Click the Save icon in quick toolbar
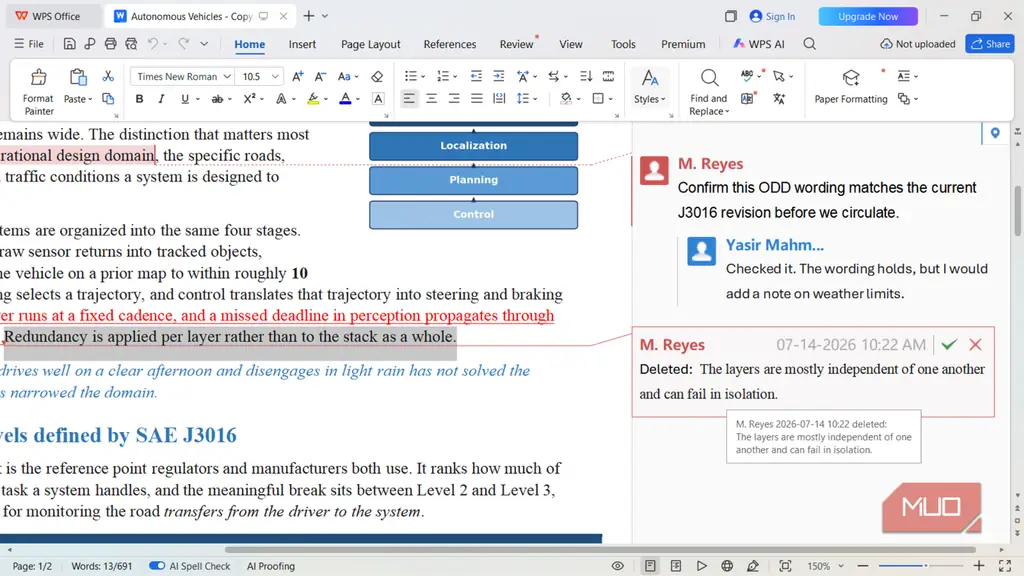 [x=69, y=44]
